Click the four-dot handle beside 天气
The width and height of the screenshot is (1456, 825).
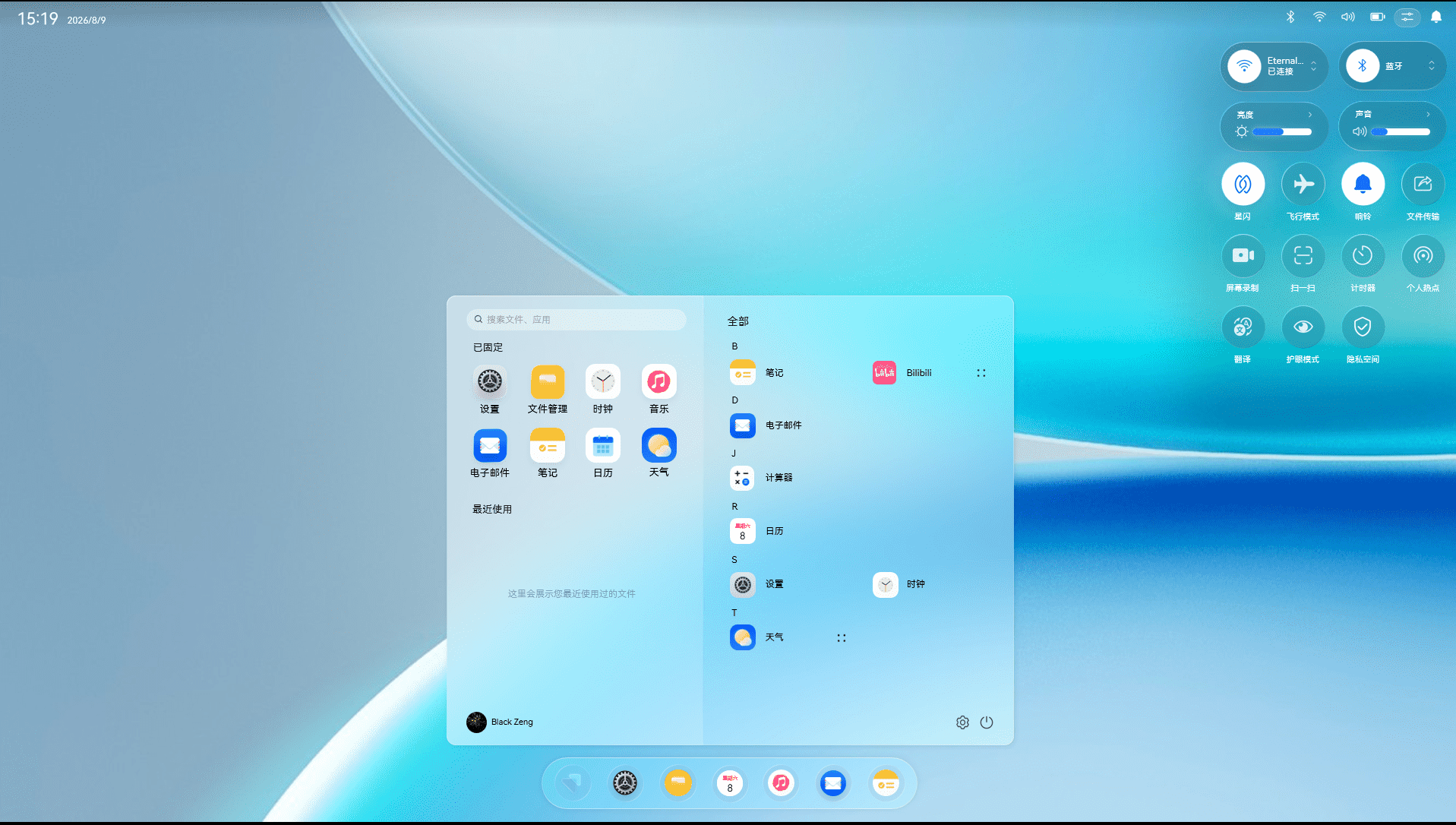(x=842, y=638)
